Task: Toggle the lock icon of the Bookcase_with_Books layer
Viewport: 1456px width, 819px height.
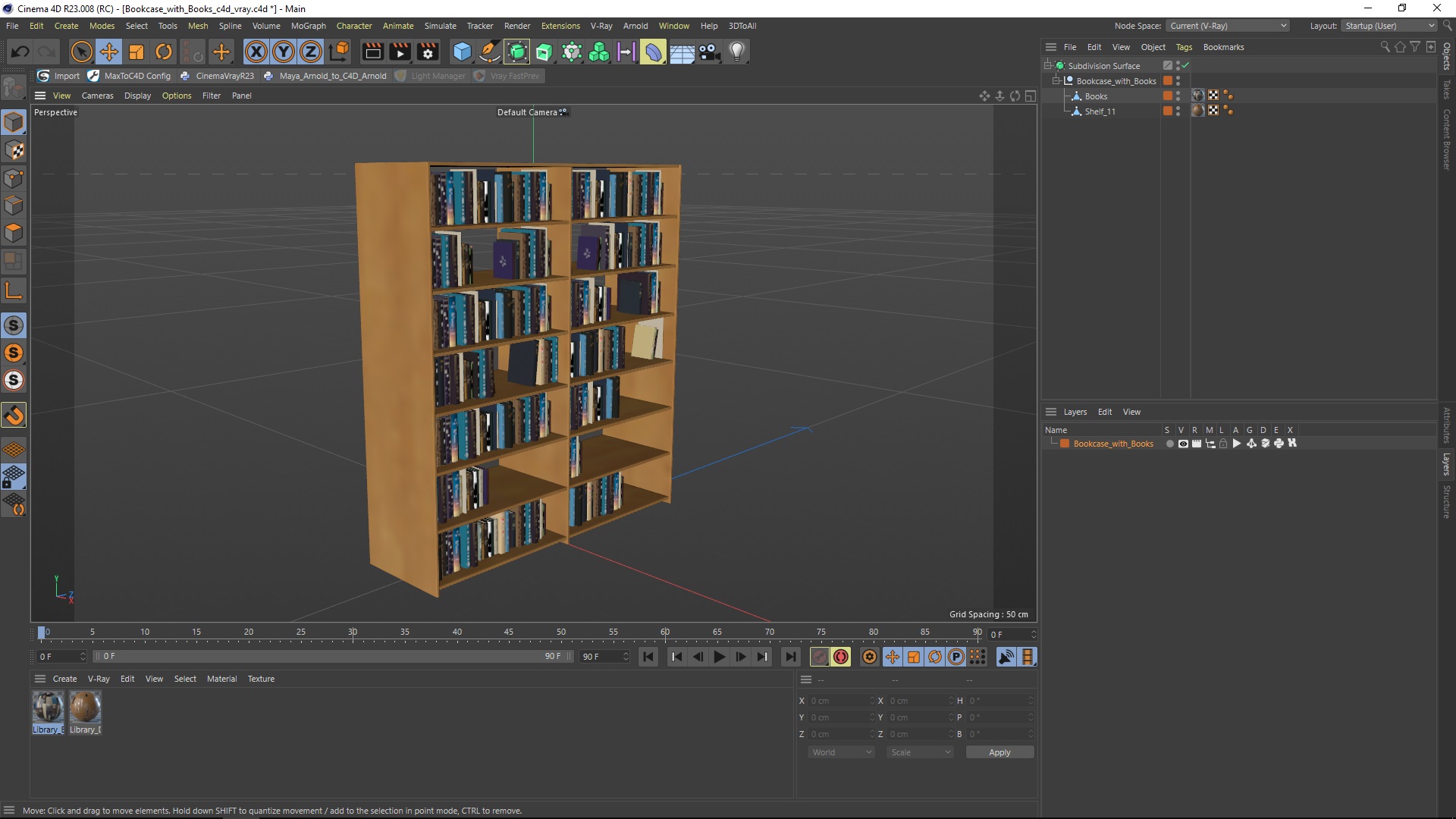Action: tap(1223, 444)
